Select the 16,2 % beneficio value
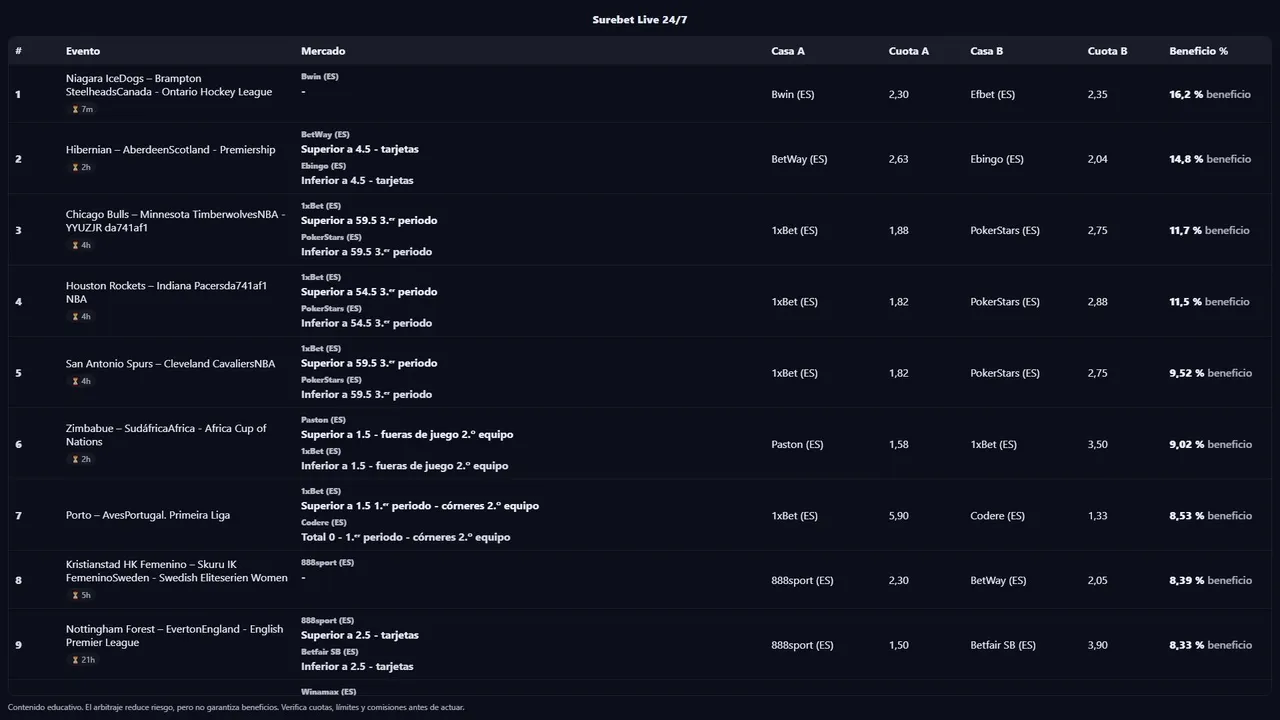The width and height of the screenshot is (1280, 720). point(1186,95)
